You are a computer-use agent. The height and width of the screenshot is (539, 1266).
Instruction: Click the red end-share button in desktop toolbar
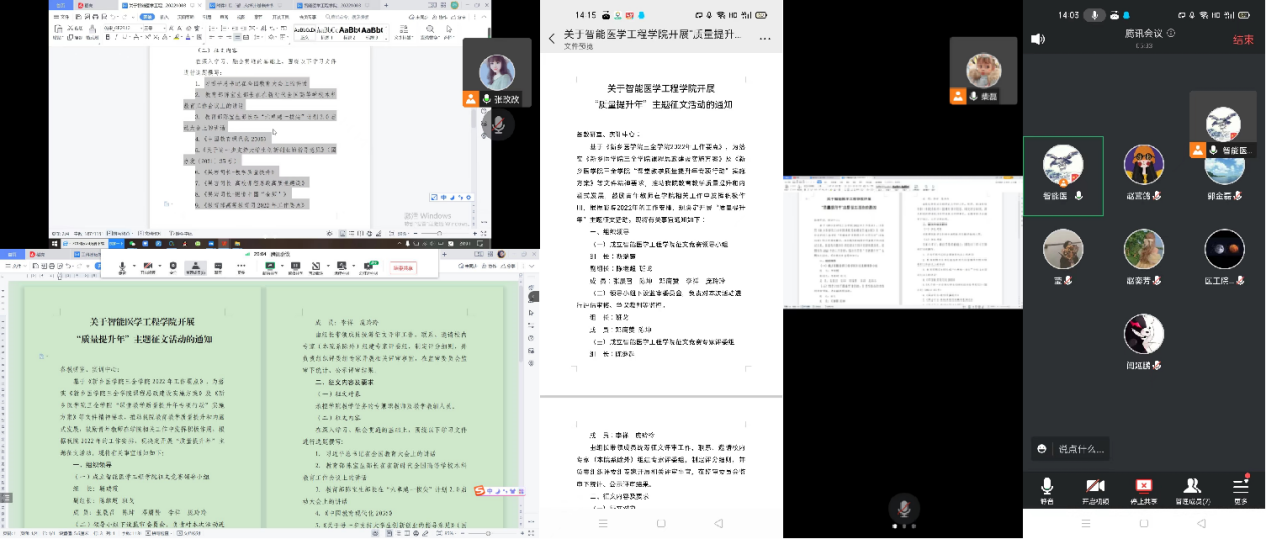coord(403,268)
